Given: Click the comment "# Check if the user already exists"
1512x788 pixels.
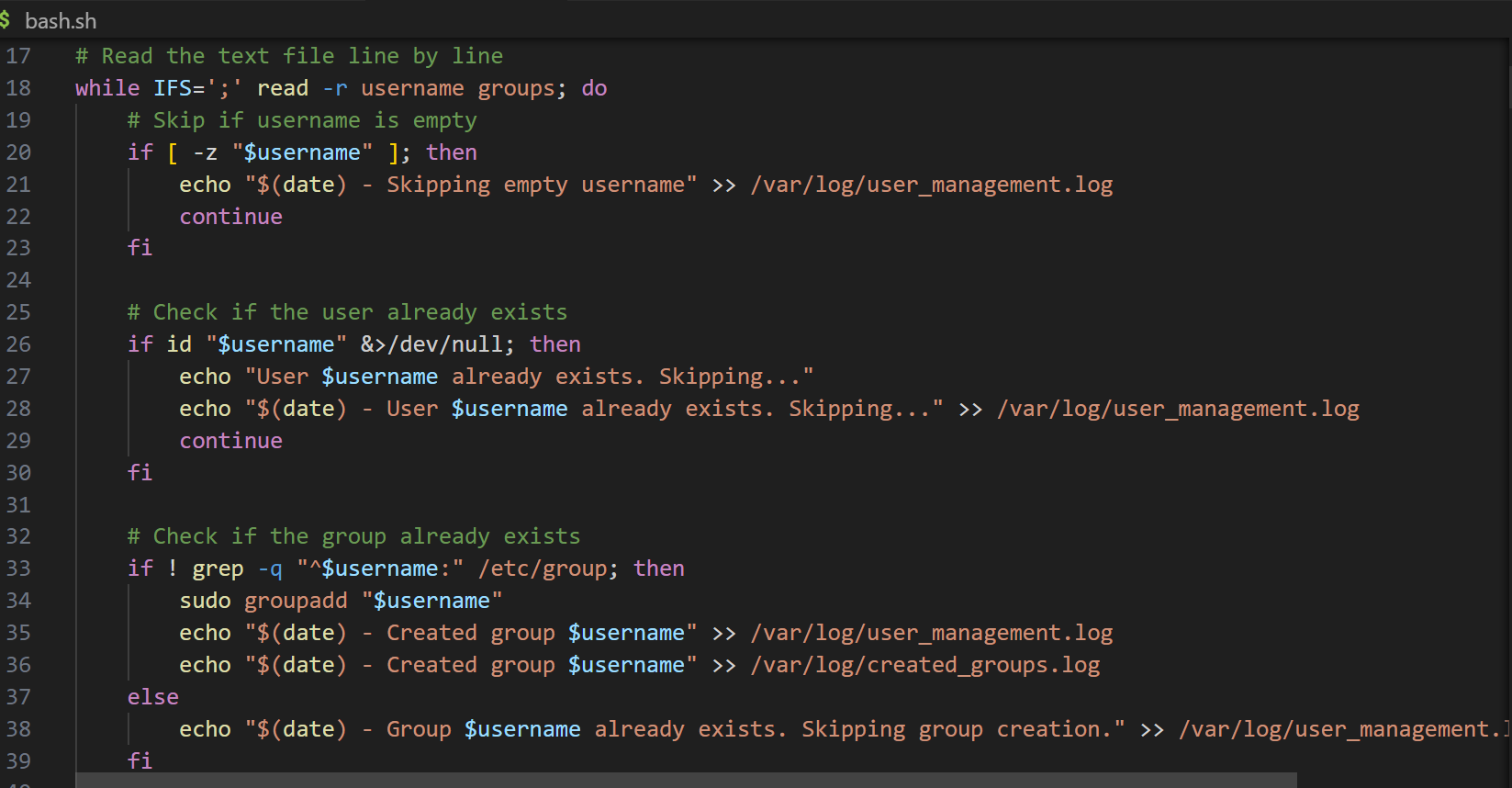Looking at the screenshot, I should click(347, 312).
